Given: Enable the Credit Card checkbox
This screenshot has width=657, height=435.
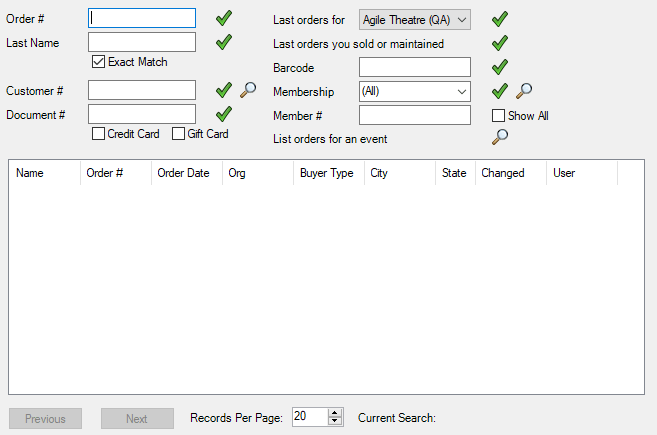Looking at the screenshot, I should pyautogui.click(x=98, y=134).
